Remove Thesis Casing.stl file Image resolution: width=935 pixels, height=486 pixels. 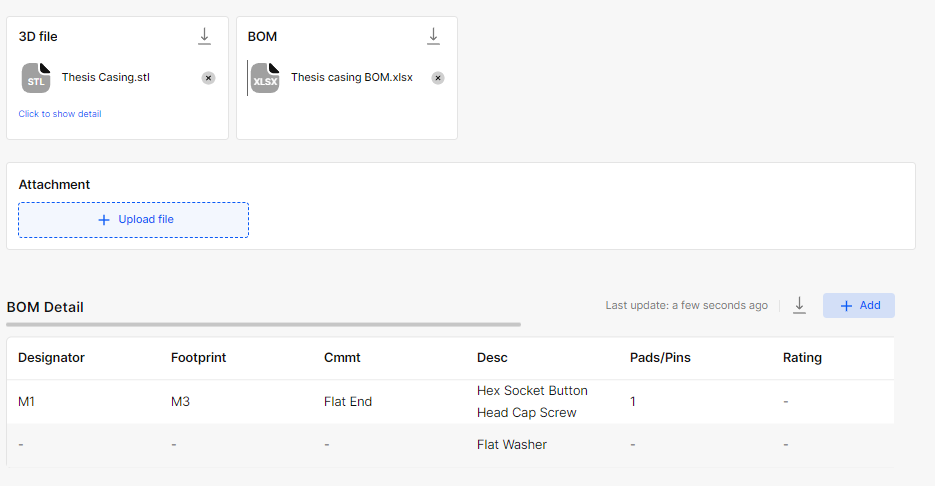208,78
